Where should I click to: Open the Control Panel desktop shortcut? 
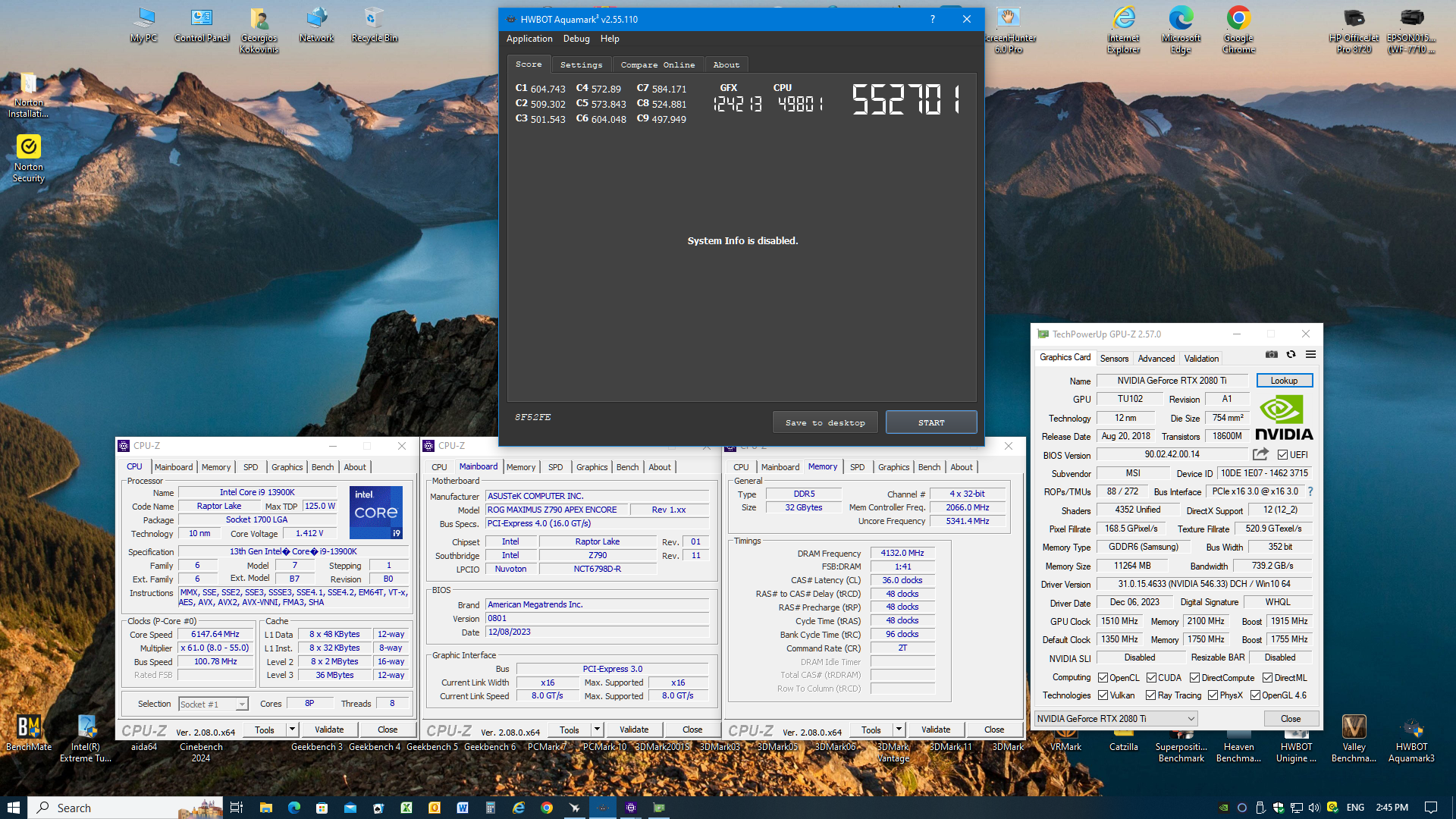click(x=202, y=25)
